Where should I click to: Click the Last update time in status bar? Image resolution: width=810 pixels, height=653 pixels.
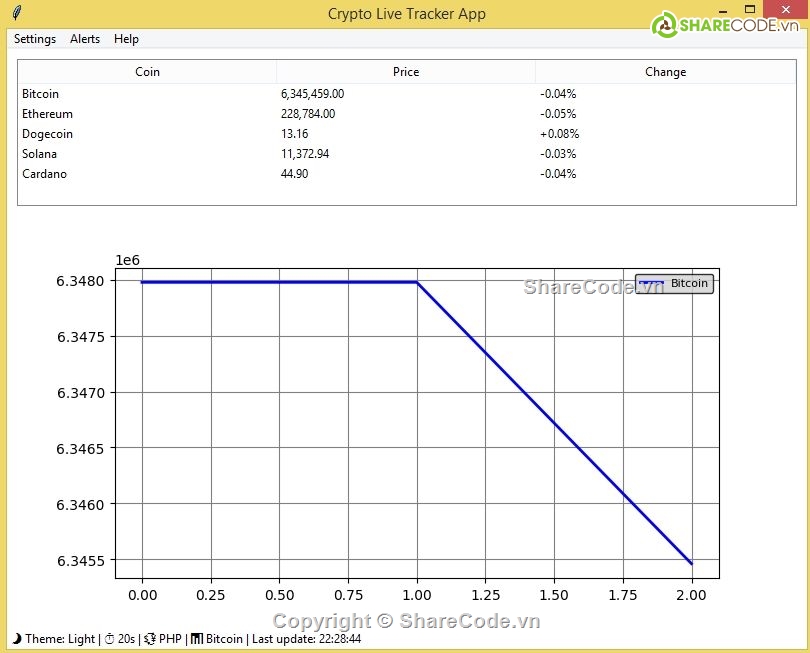[x=306, y=638]
